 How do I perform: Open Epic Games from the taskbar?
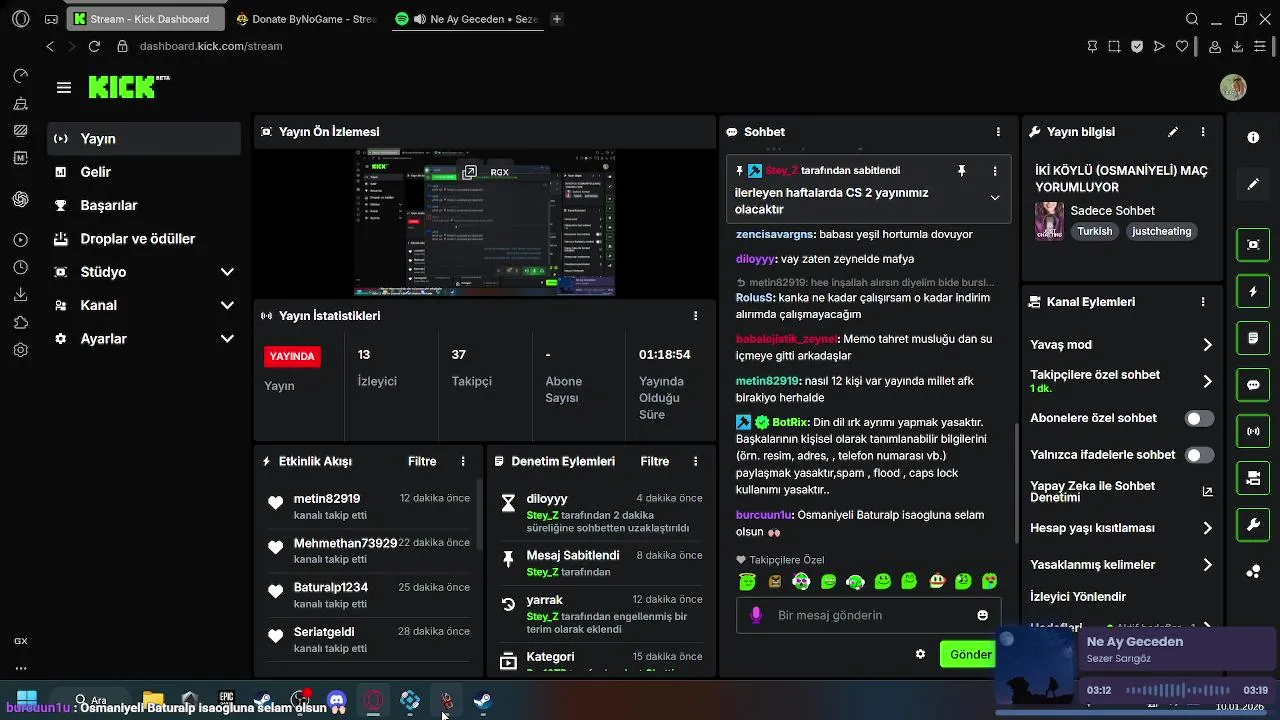click(x=227, y=699)
